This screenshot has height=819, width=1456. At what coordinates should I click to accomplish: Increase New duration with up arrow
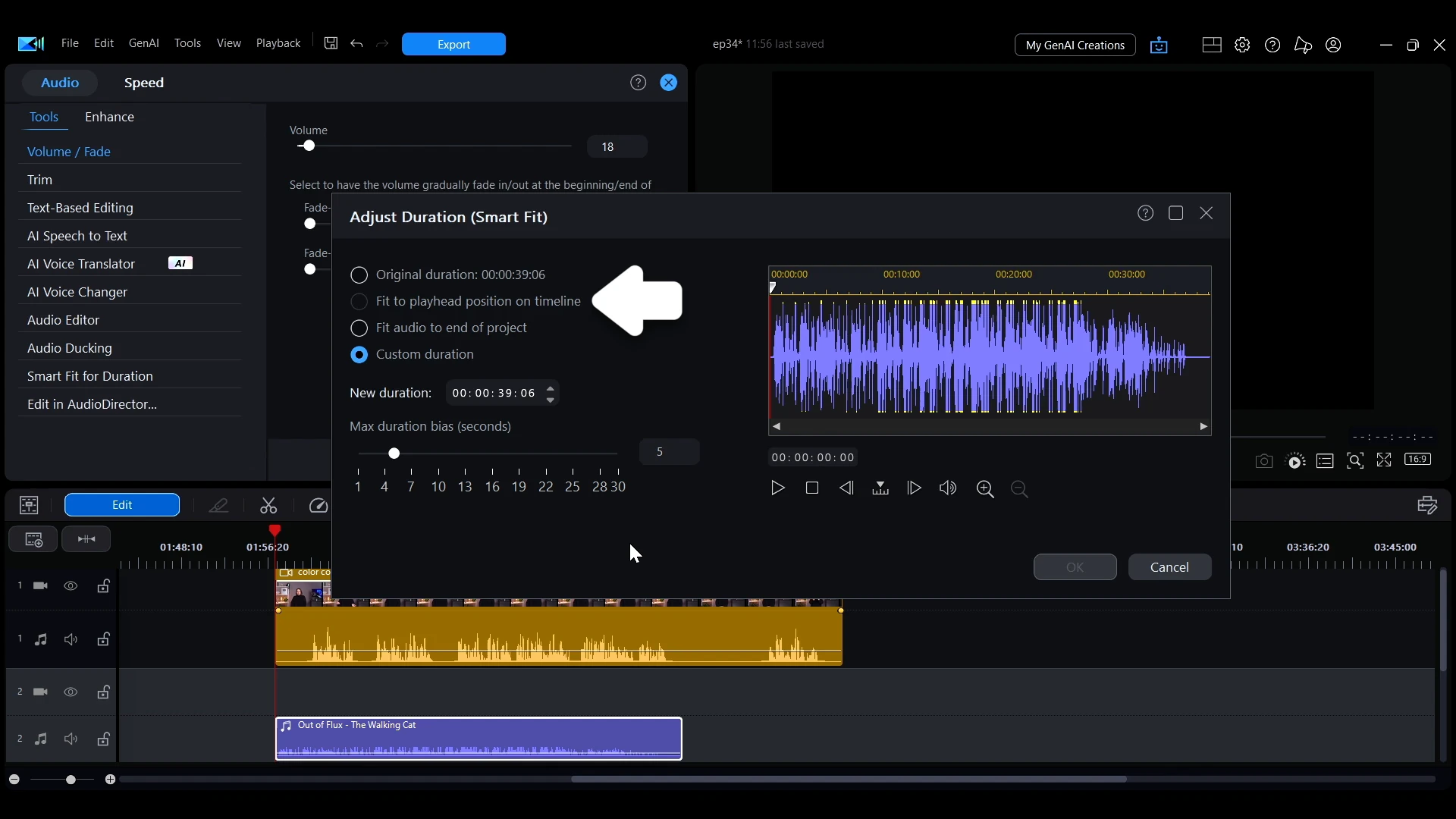(551, 388)
